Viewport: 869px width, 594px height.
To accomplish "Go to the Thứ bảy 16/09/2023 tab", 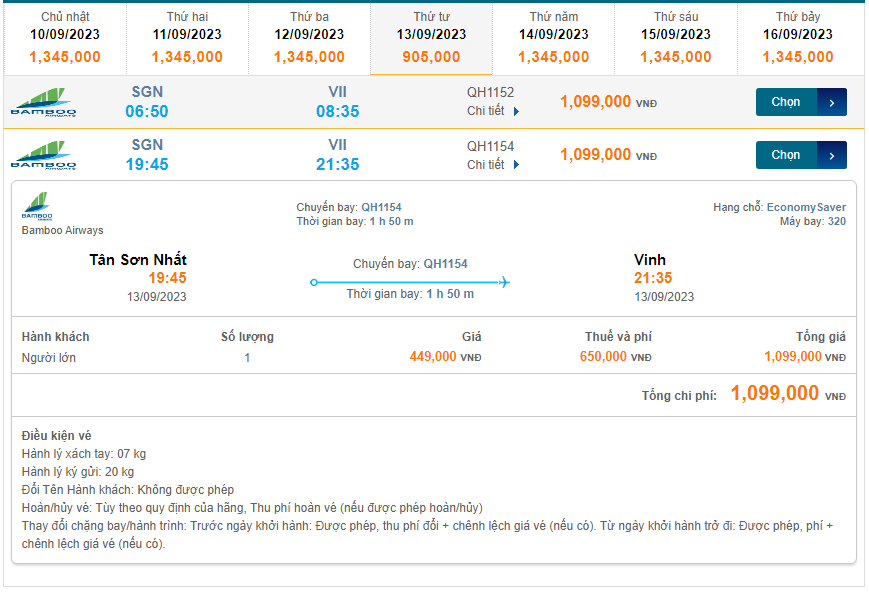I will (x=798, y=38).
